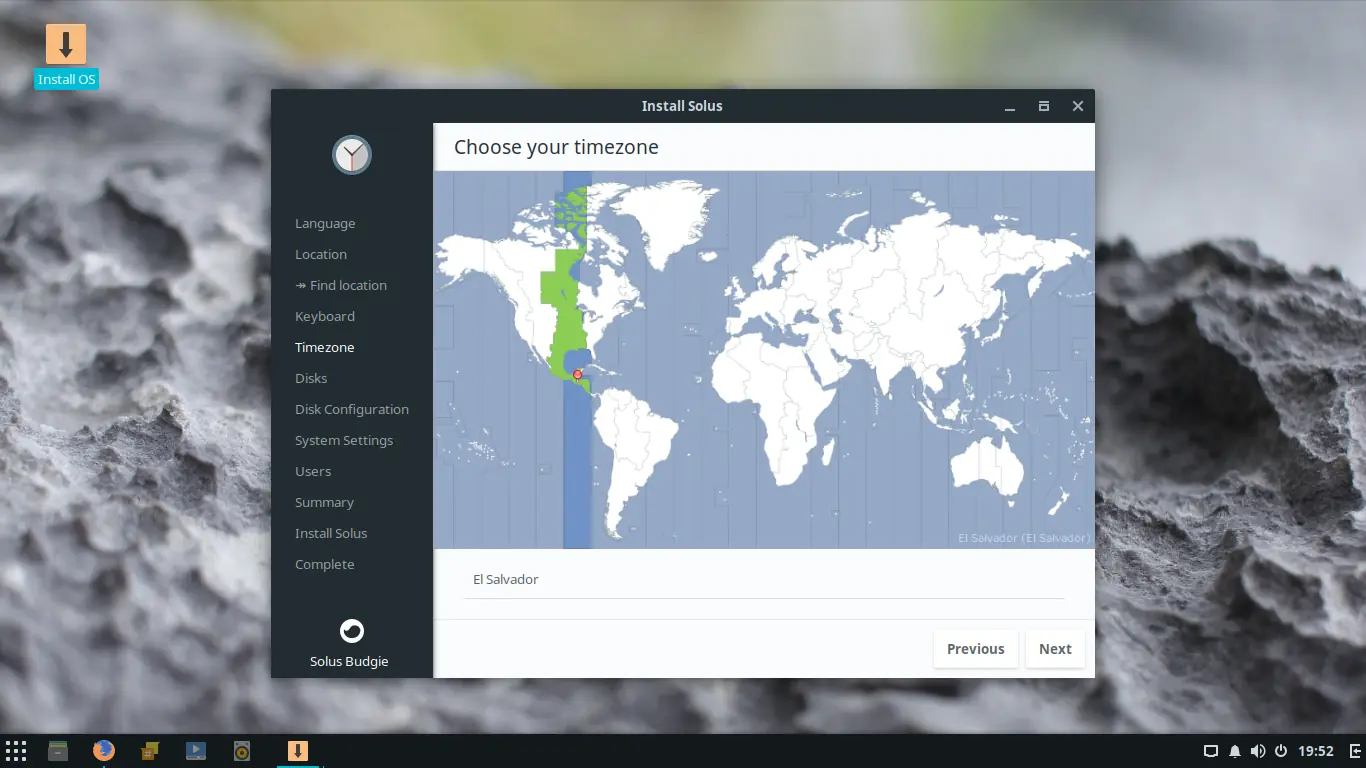The height and width of the screenshot is (768, 1366).
Task: Open the software center panel icon
Action: click(150, 751)
